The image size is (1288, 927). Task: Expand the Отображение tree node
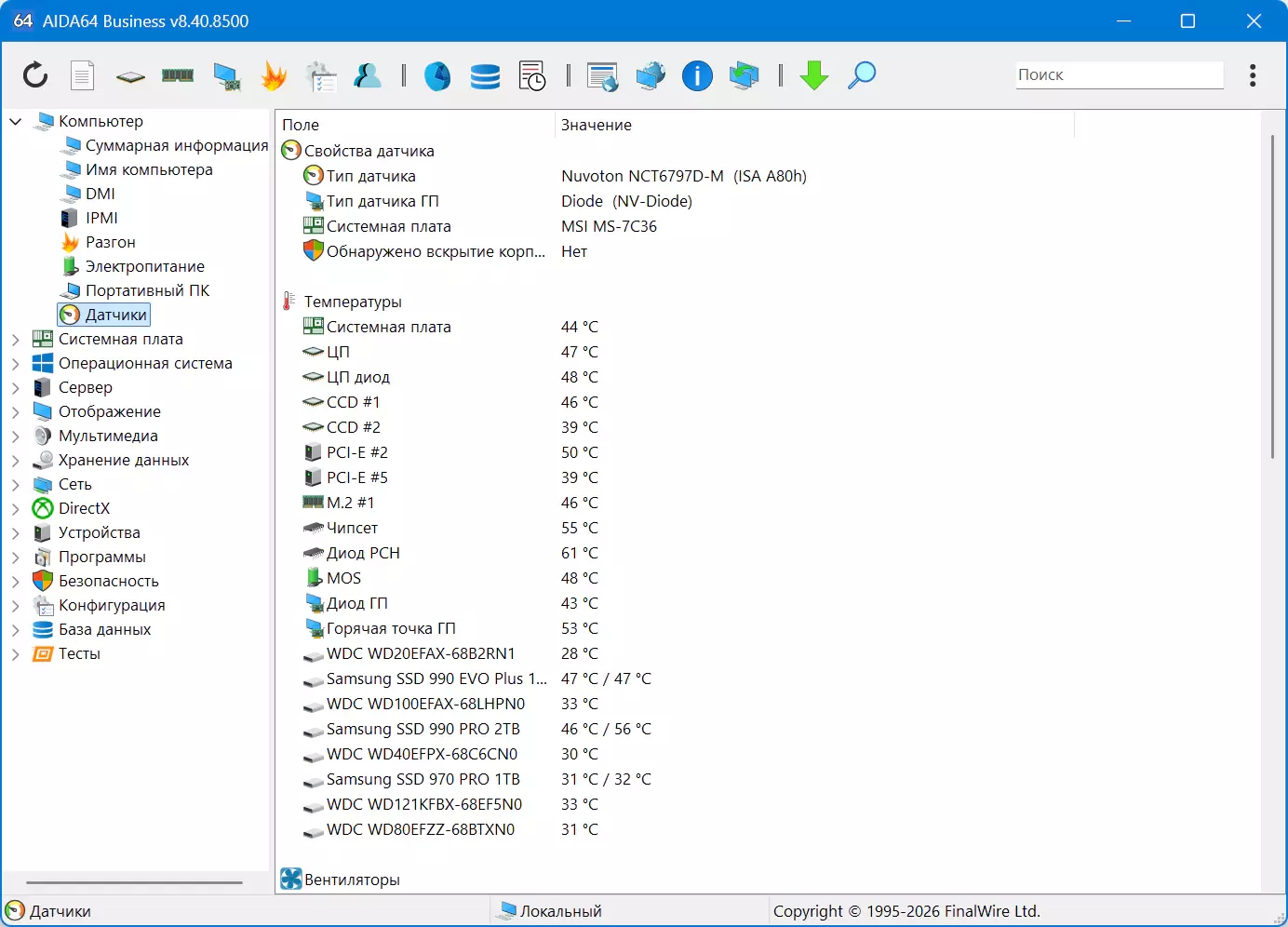tap(16, 411)
